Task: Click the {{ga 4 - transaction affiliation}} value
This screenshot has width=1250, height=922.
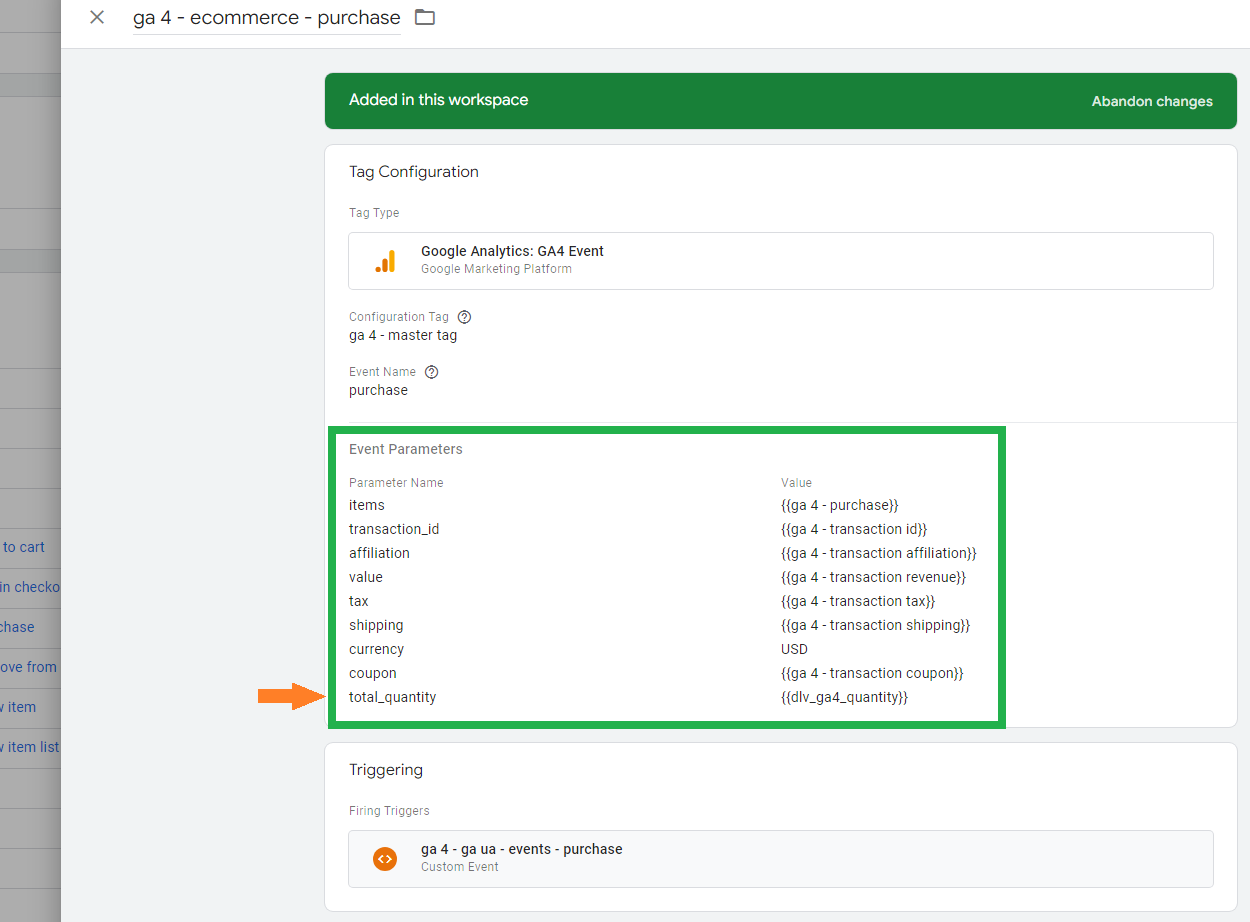Action: click(x=879, y=553)
